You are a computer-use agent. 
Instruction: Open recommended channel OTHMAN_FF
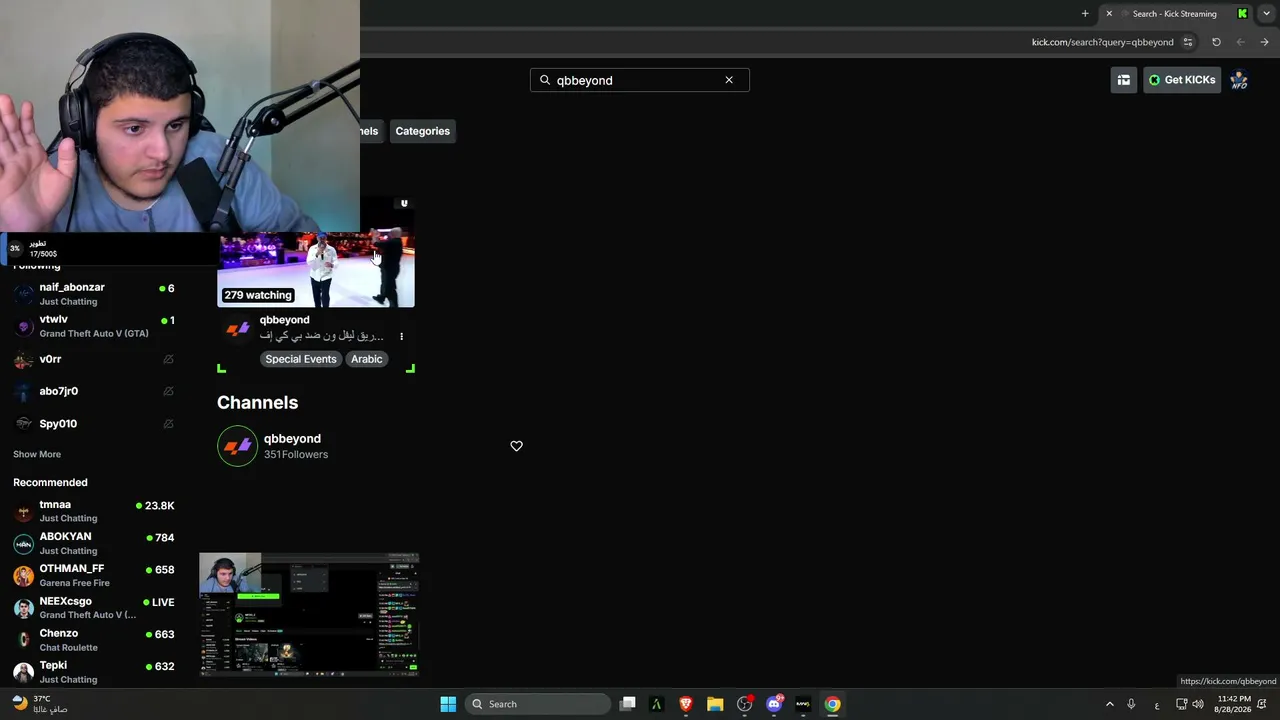coord(94,575)
